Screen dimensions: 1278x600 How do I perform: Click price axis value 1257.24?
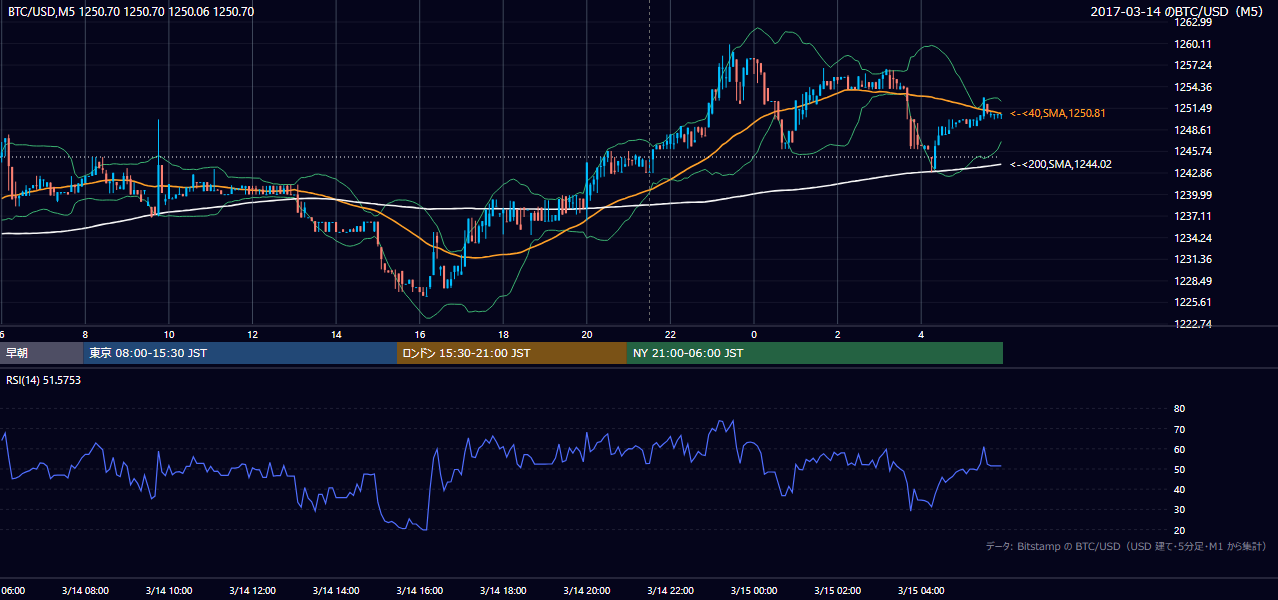click(x=1193, y=65)
